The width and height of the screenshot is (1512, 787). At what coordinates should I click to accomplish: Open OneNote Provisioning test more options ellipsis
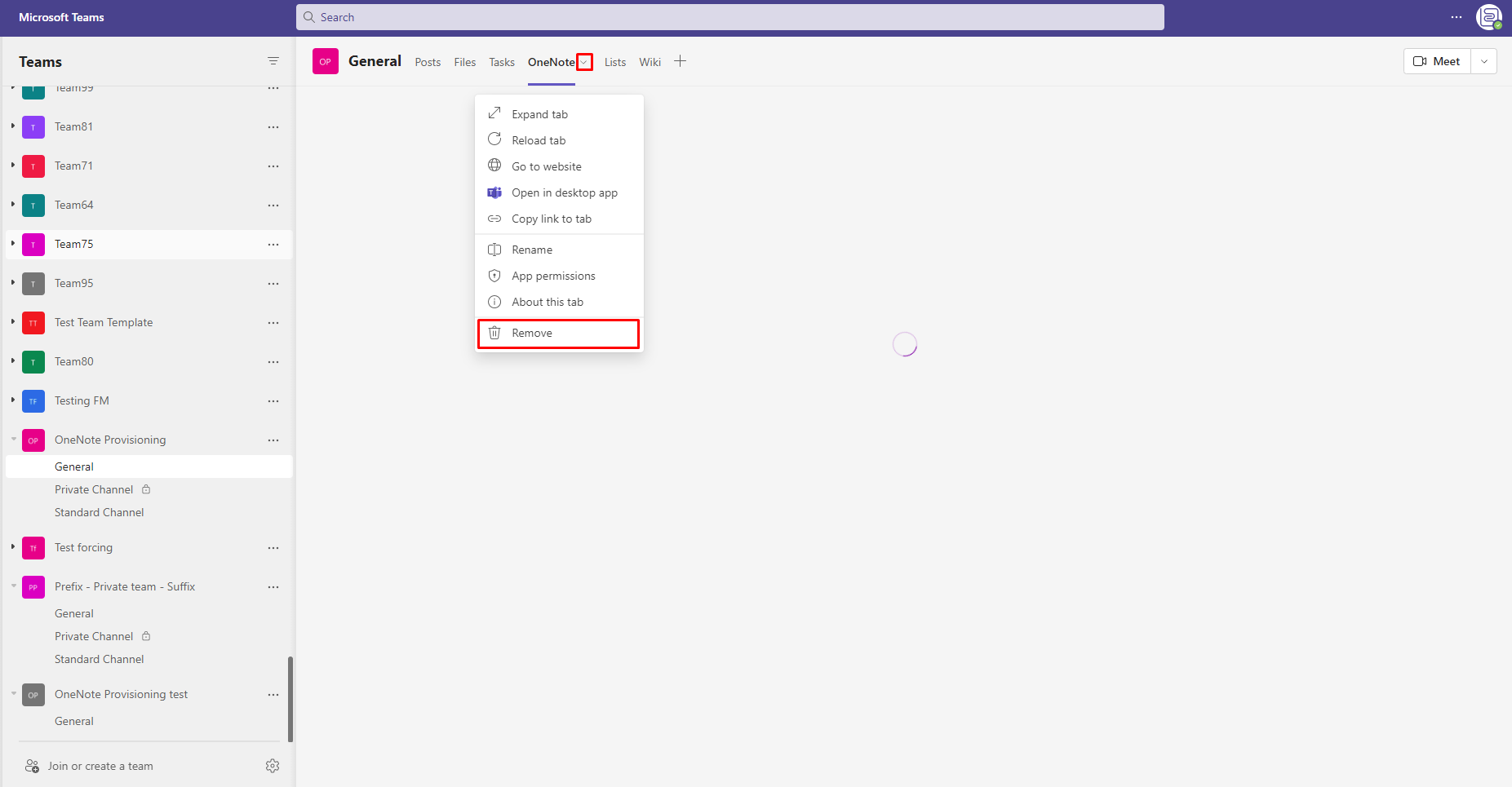coord(273,695)
